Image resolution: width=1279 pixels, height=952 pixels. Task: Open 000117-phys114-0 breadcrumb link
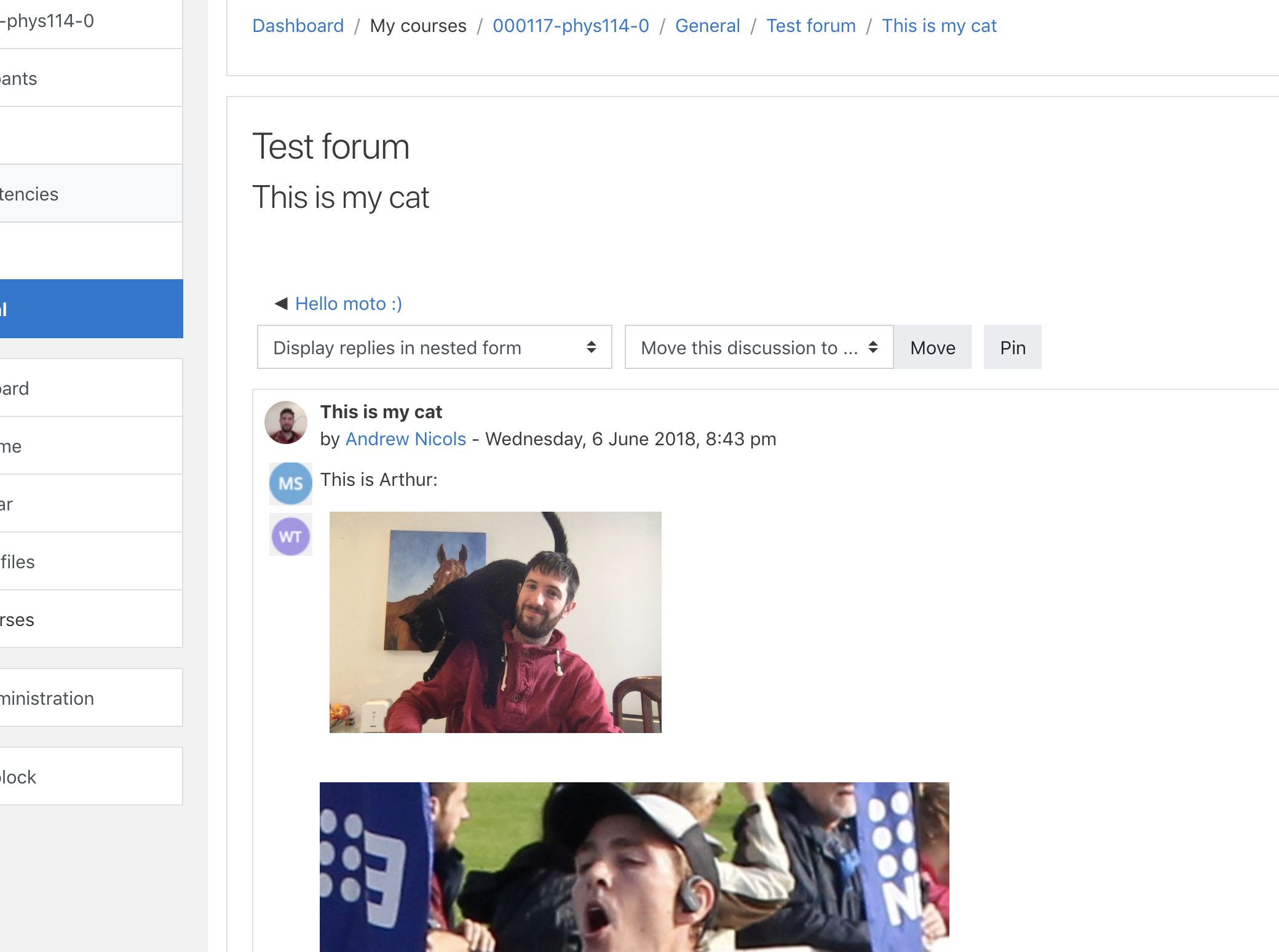point(571,25)
